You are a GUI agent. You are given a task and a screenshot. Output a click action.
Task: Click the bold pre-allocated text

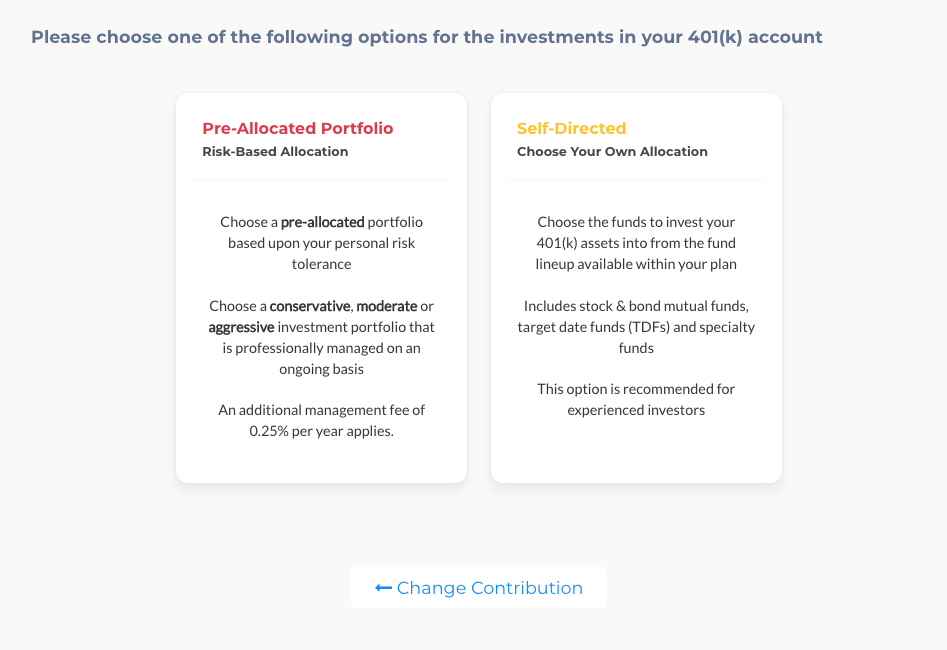tap(323, 222)
